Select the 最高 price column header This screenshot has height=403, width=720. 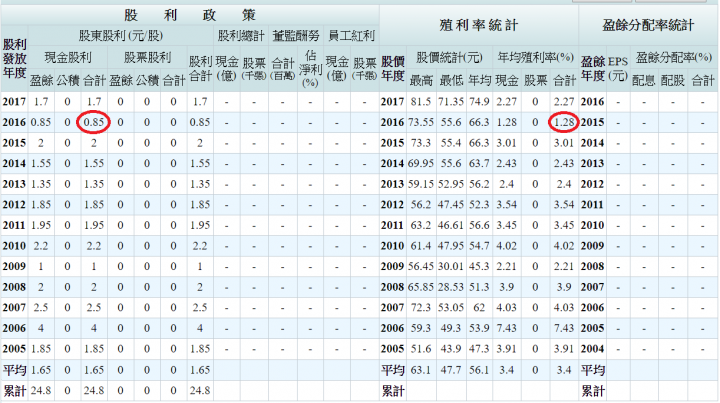click(x=421, y=81)
